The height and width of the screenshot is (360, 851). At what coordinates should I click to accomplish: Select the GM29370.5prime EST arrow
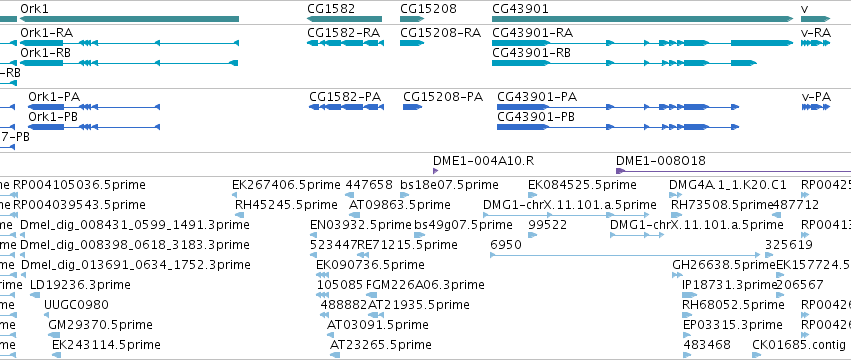pyautogui.click(x=54, y=335)
